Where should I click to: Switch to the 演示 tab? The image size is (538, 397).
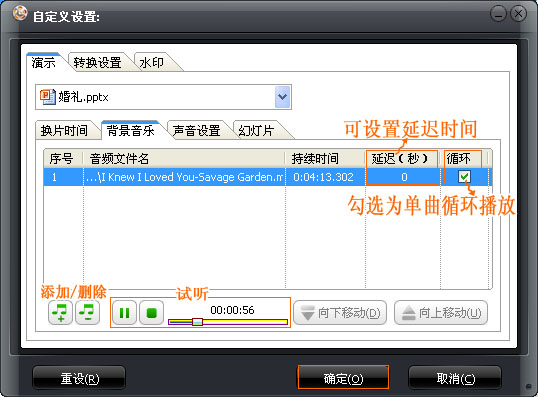44,62
